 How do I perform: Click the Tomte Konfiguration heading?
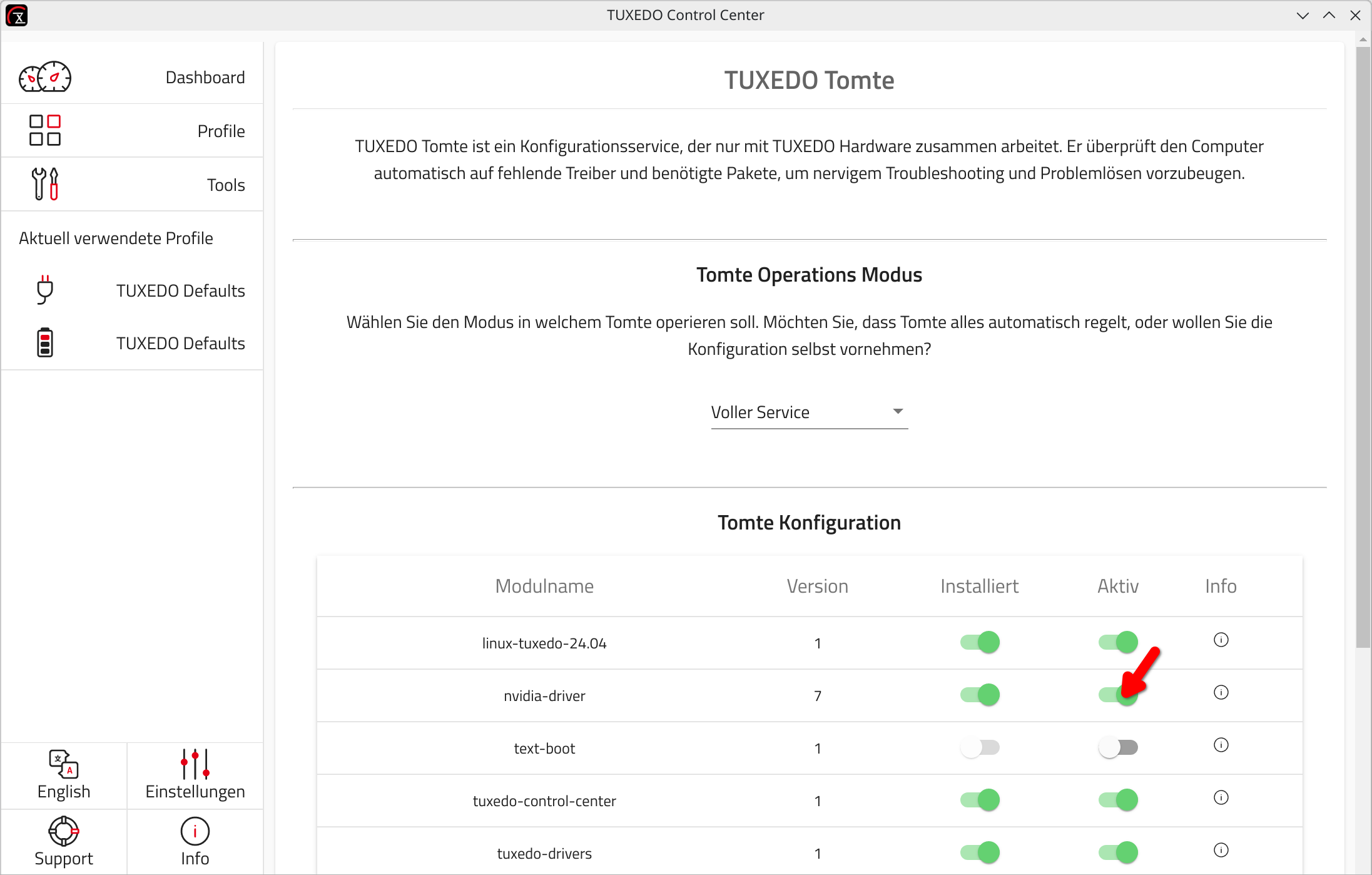tap(809, 523)
